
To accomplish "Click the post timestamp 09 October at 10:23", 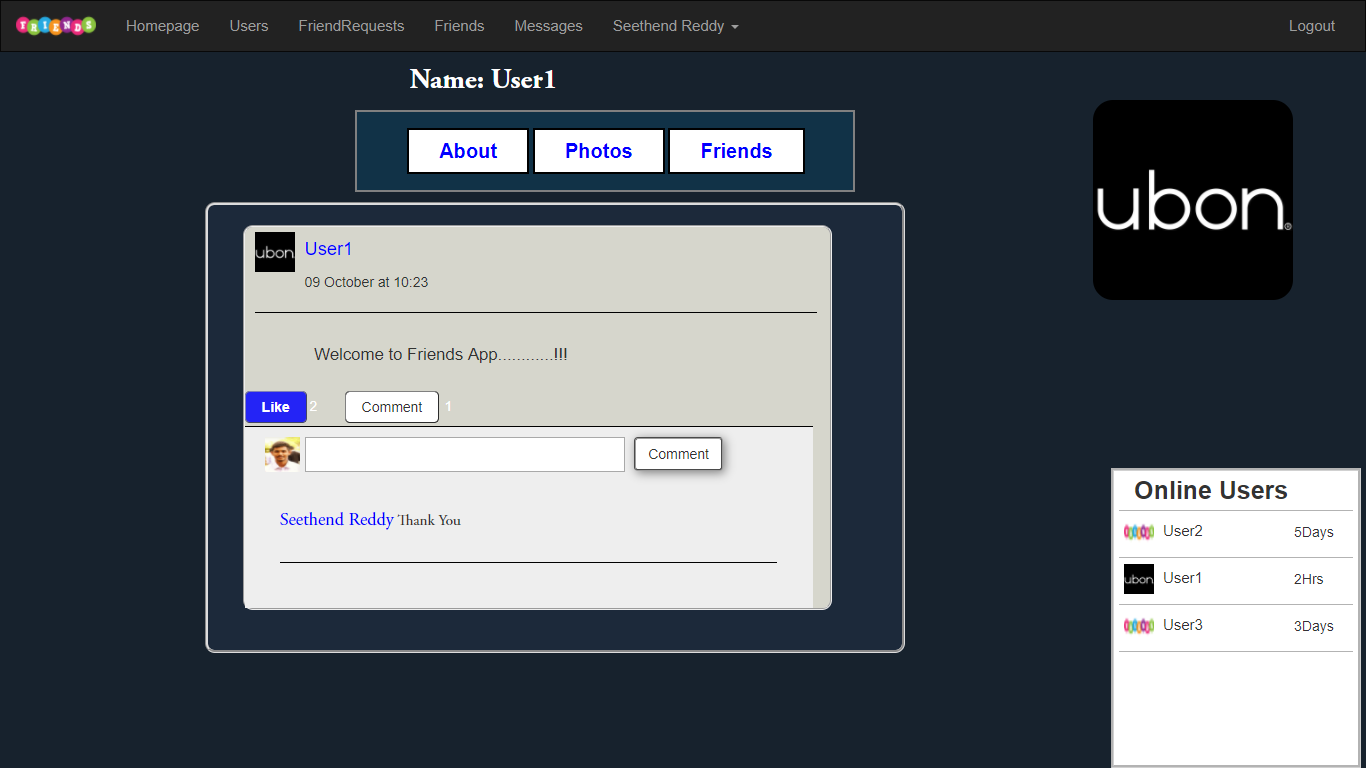I will pyautogui.click(x=366, y=282).
